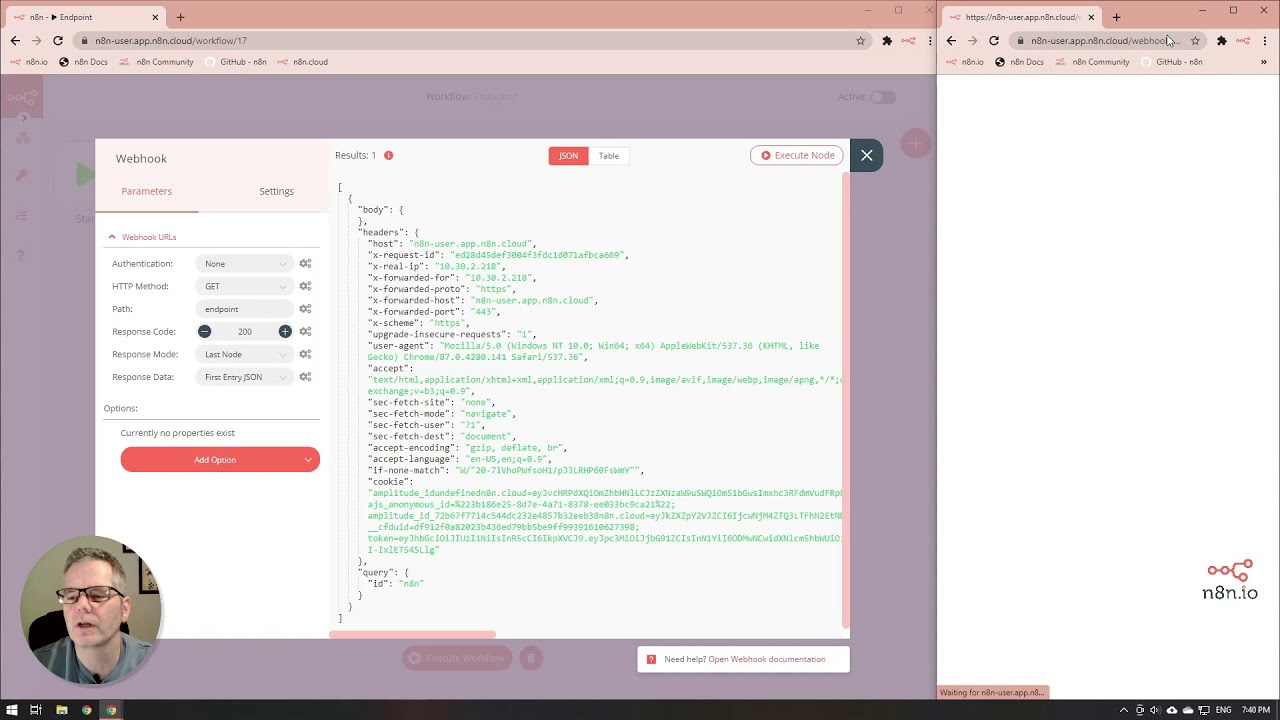
Task: Switch results view back to JSON
Action: click(x=568, y=155)
